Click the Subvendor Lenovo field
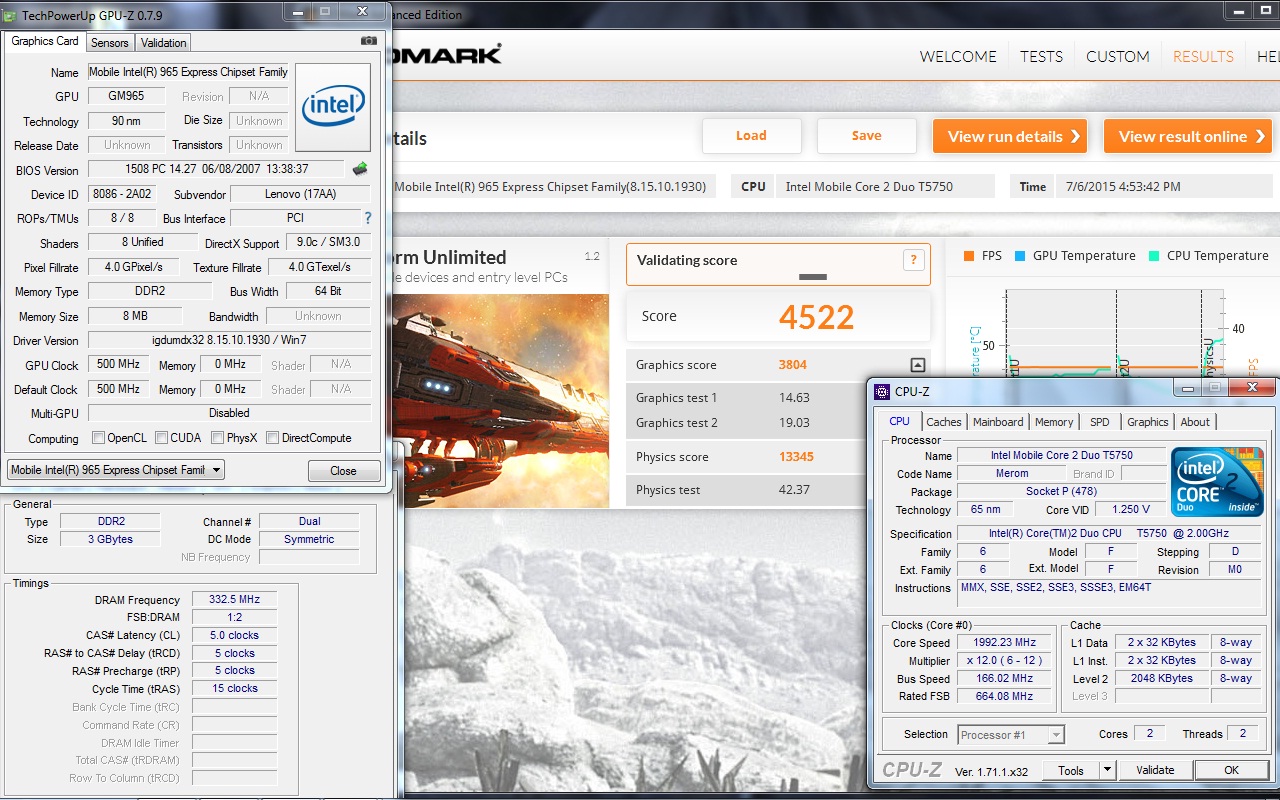 pyautogui.click(x=300, y=194)
